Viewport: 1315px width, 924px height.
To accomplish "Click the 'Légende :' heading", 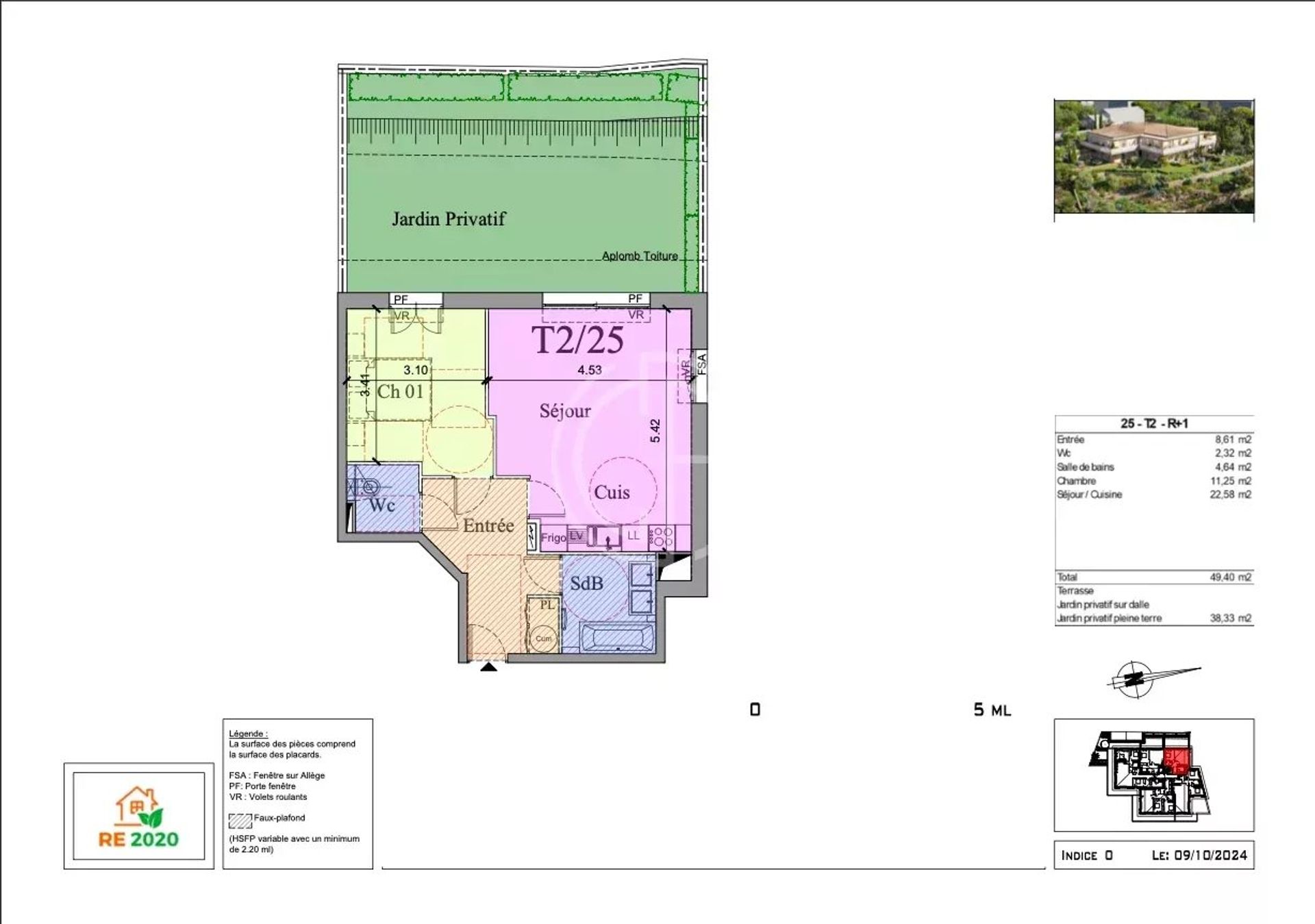I will tap(249, 733).
